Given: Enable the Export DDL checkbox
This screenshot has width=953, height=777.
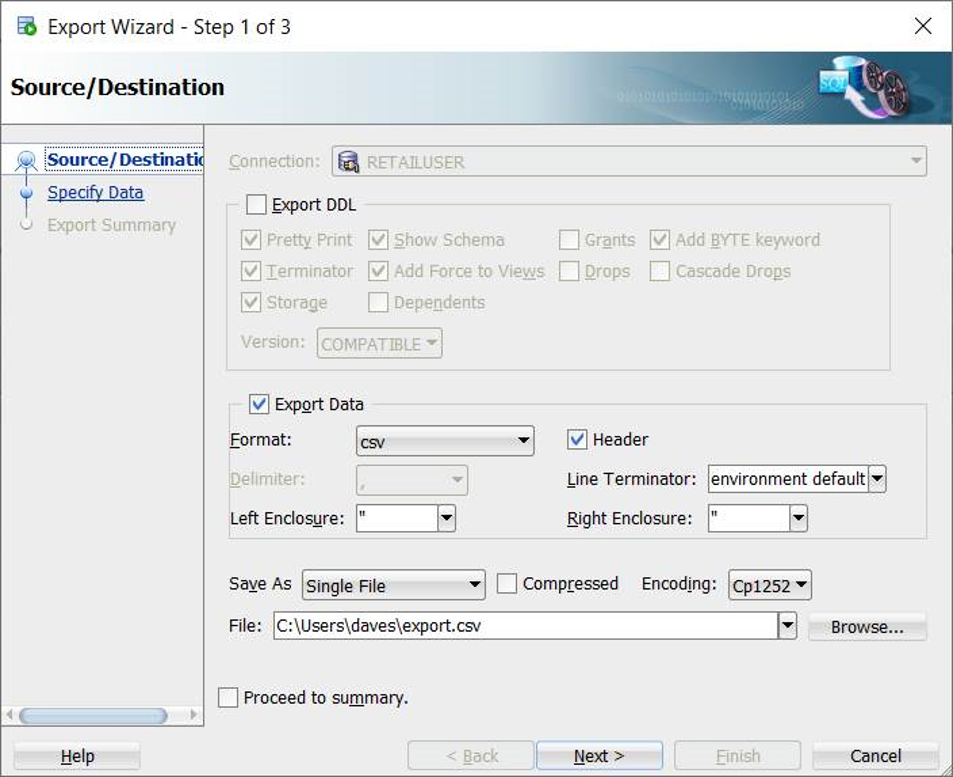Looking at the screenshot, I should point(257,205).
